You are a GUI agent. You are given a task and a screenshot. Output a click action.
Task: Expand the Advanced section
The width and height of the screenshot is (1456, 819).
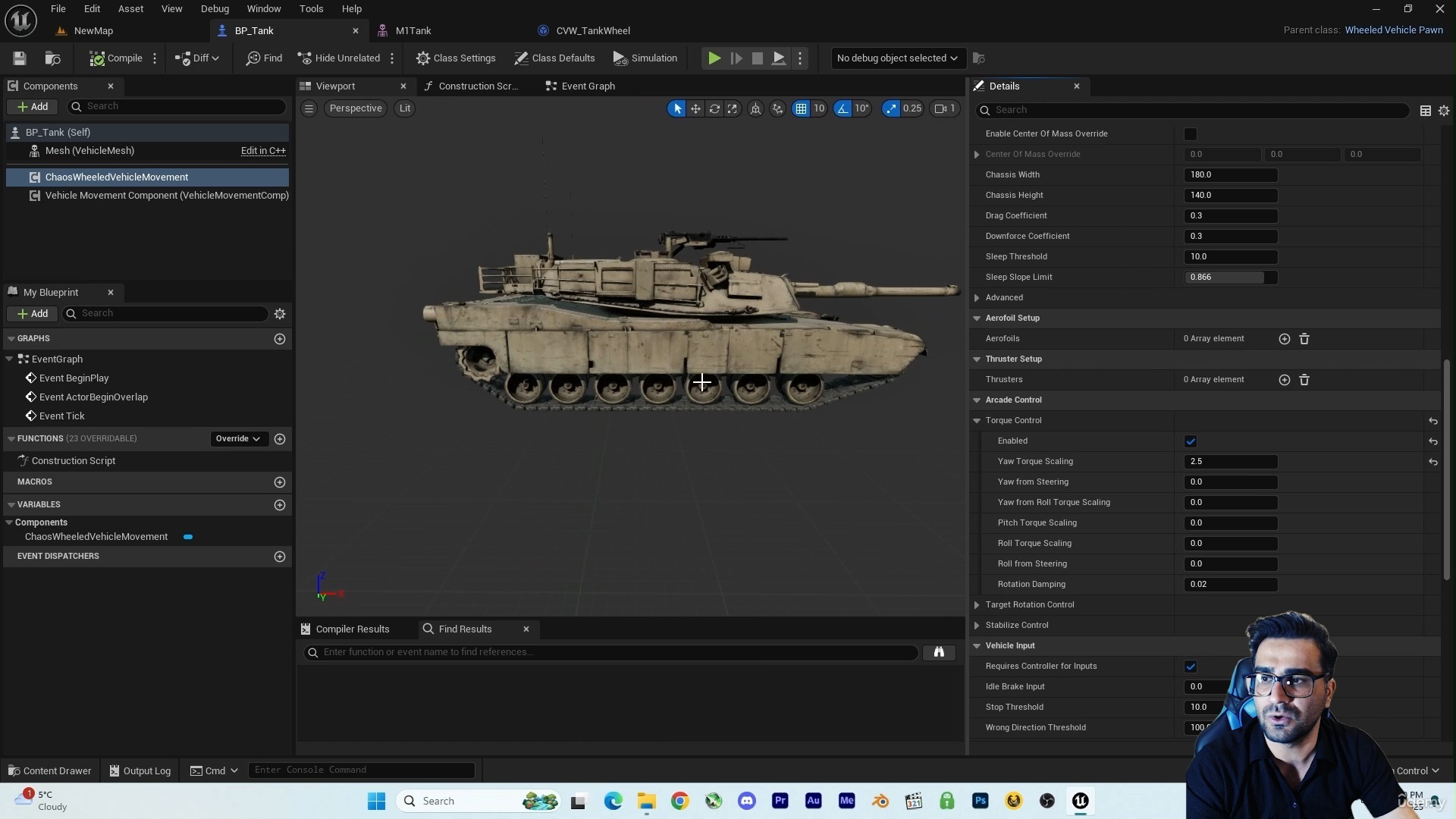(977, 298)
